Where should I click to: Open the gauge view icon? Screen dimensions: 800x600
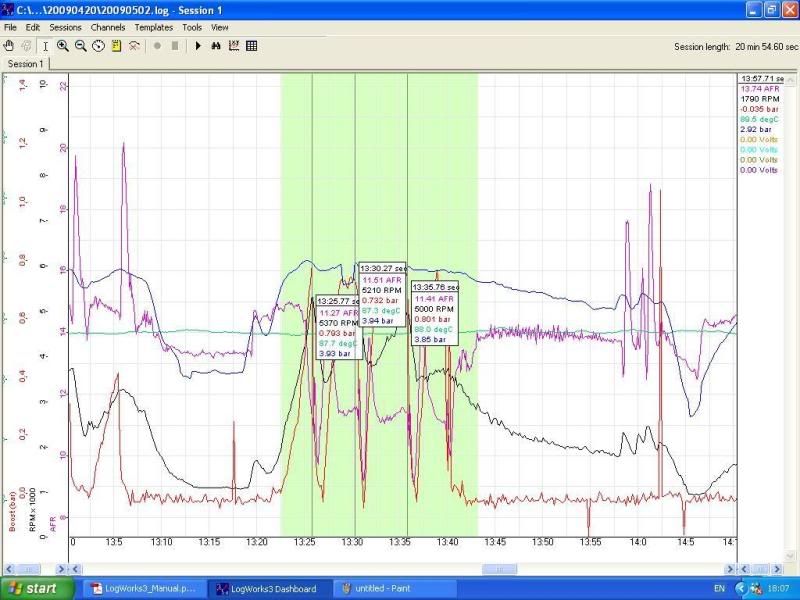[x=98, y=46]
